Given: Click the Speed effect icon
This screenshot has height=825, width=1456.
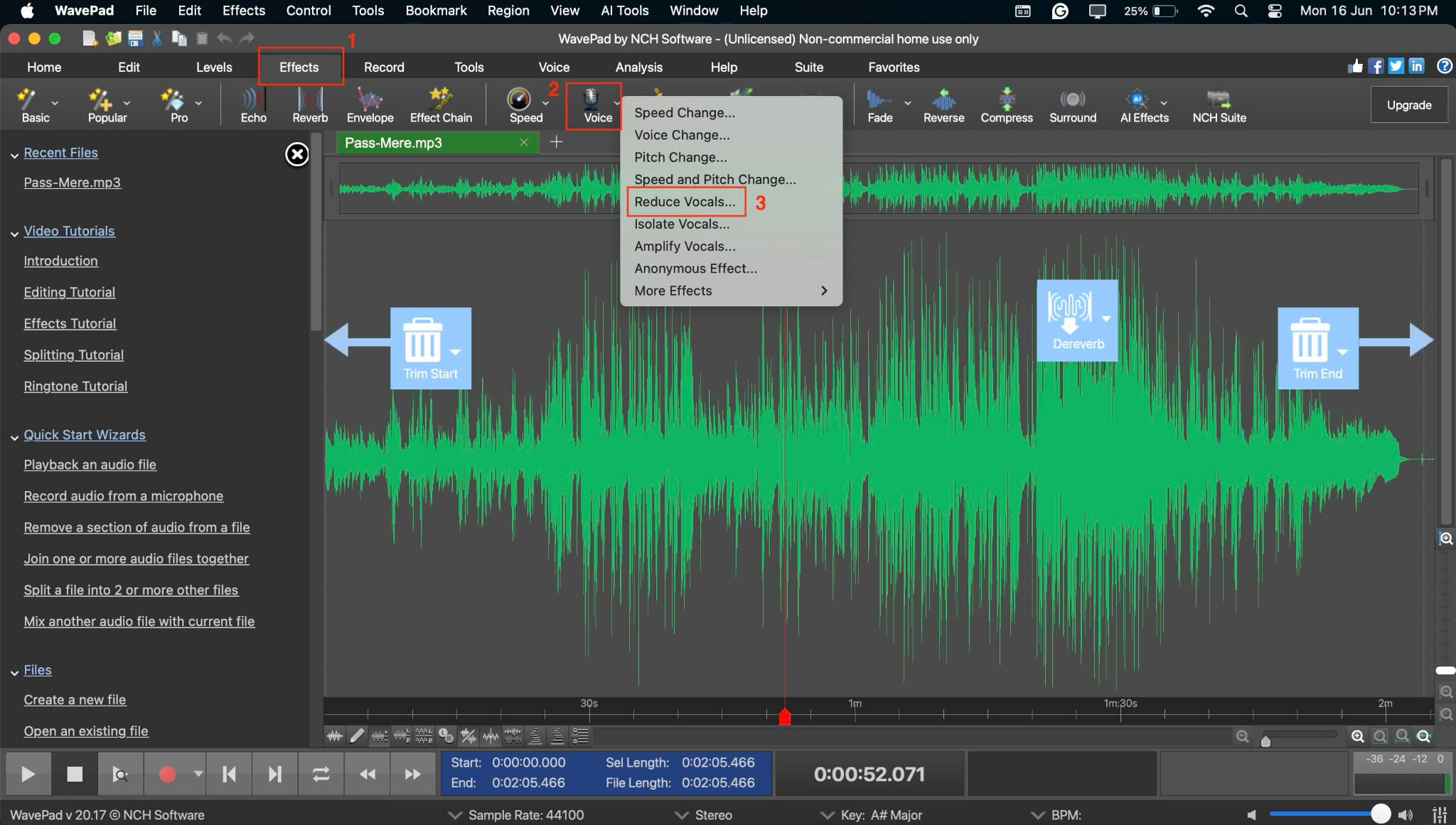Looking at the screenshot, I should pos(520,99).
